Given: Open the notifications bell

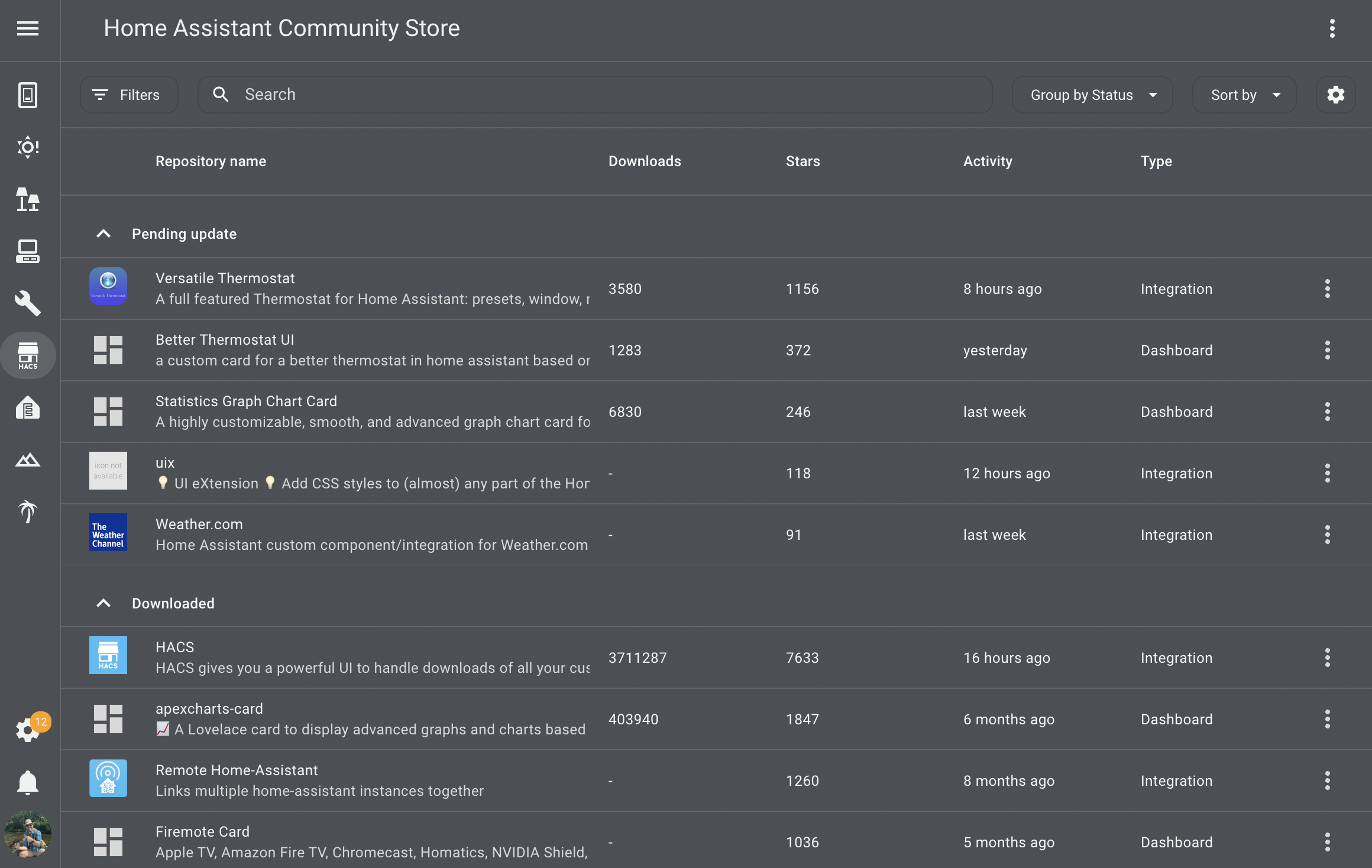Looking at the screenshot, I should coord(28,782).
